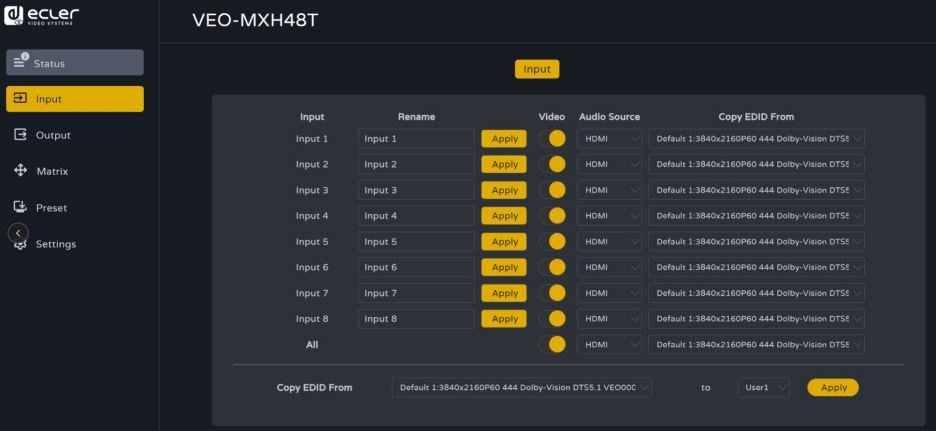The width and height of the screenshot is (936, 431).
Task: Click the VEO-MXH48T device title
Action: coord(255,20)
